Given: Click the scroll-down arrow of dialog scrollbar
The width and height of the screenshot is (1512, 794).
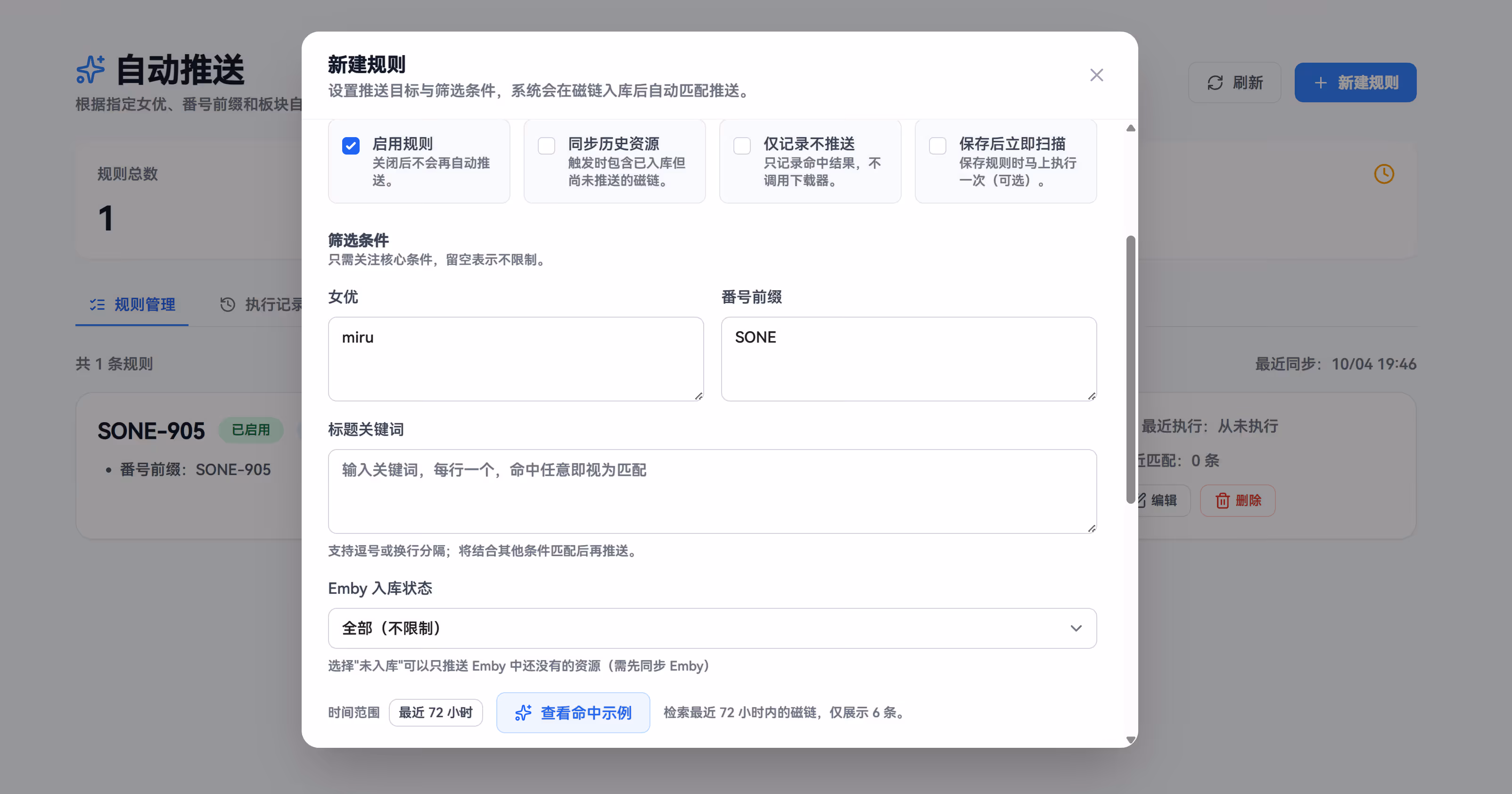Looking at the screenshot, I should click(1131, 739).
